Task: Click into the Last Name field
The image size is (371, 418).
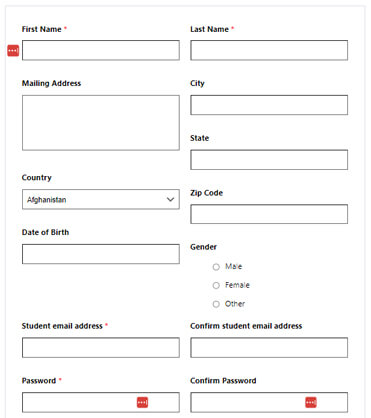Action: [269, 50]
